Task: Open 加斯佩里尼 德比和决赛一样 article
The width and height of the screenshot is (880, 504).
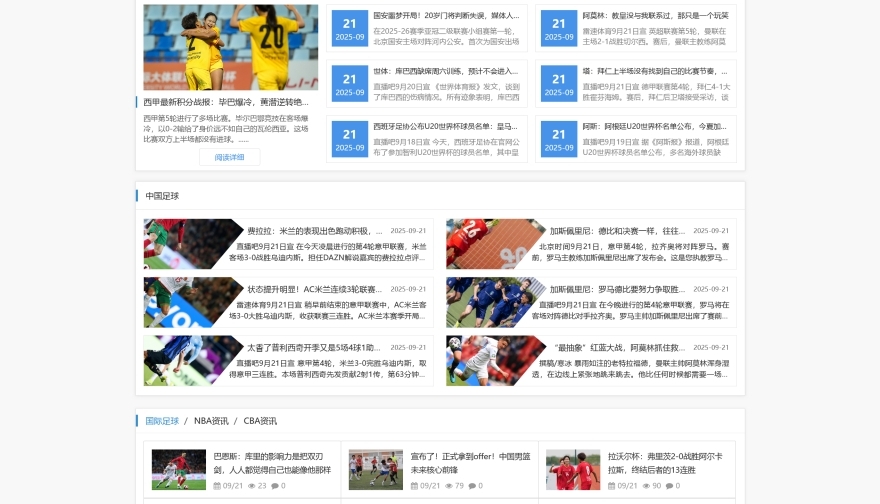Action: (617, 231)
